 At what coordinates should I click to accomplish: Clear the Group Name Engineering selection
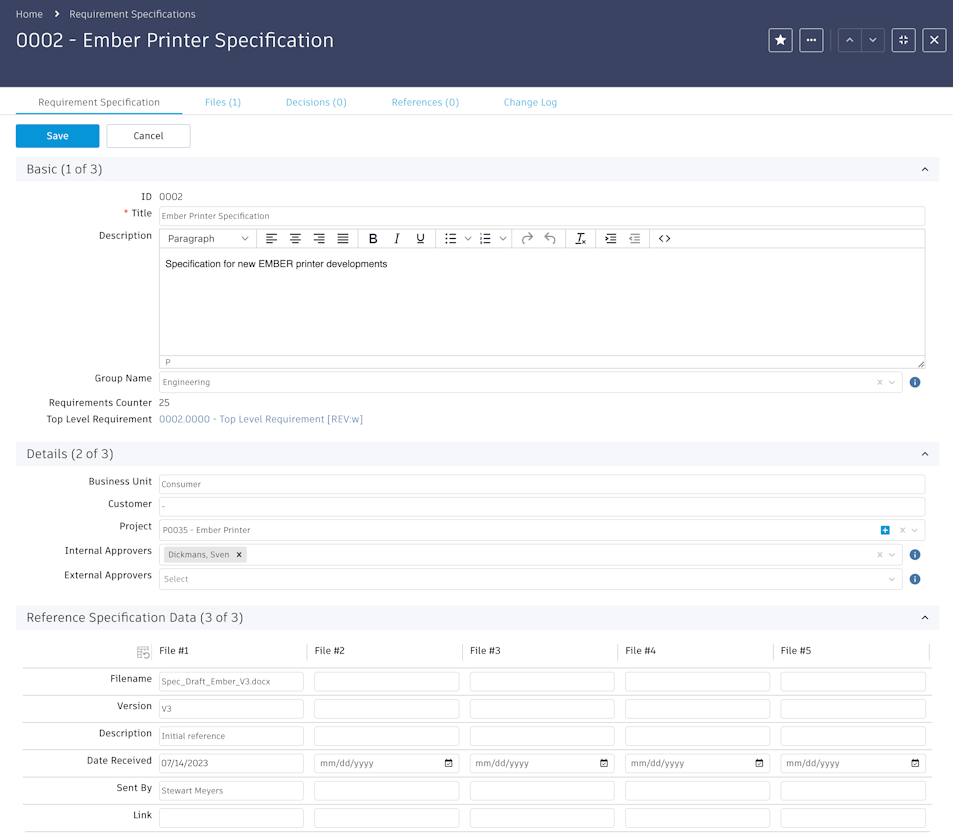coord(879,382)
